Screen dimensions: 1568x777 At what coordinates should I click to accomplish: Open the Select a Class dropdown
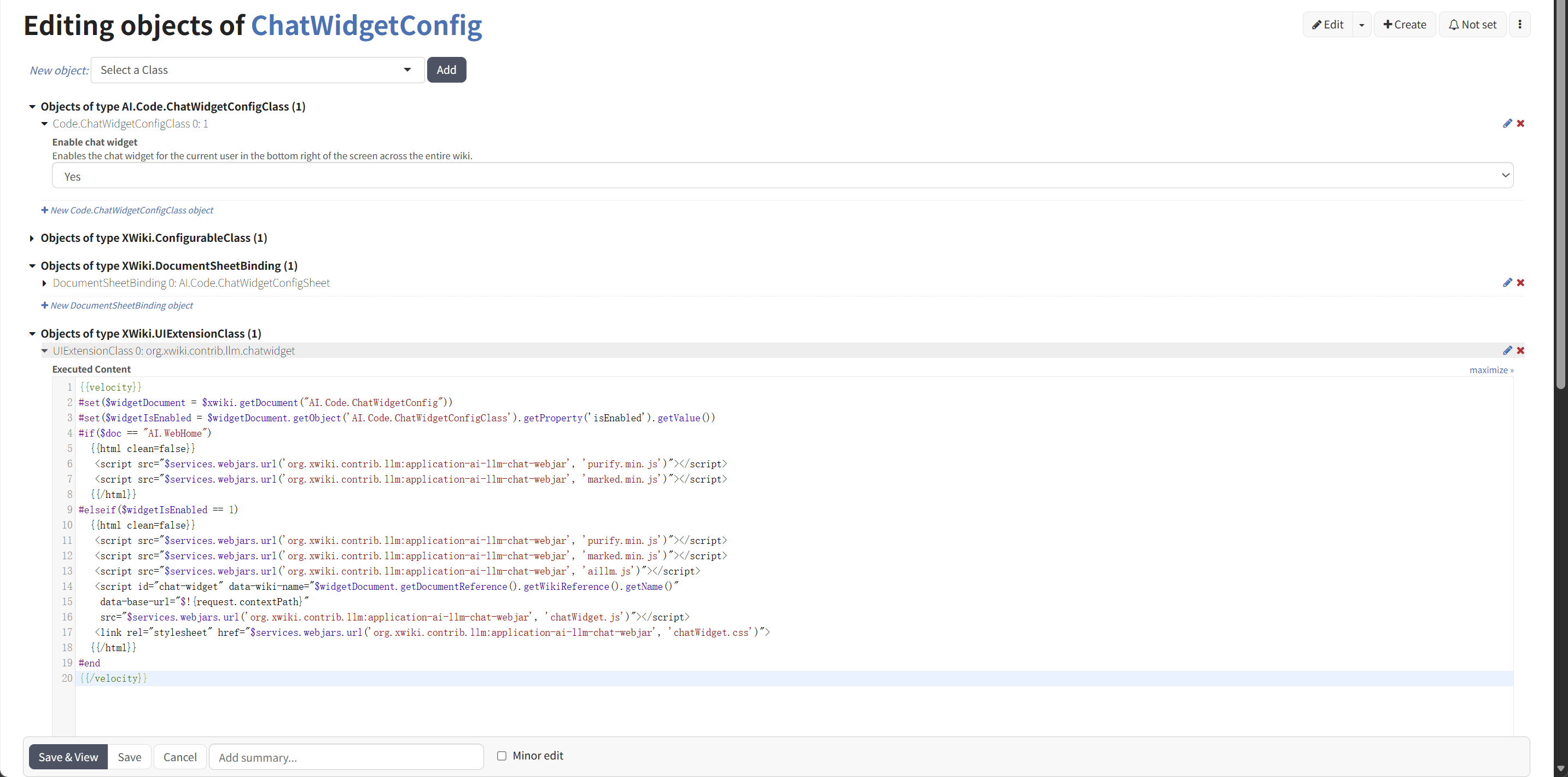257,70
